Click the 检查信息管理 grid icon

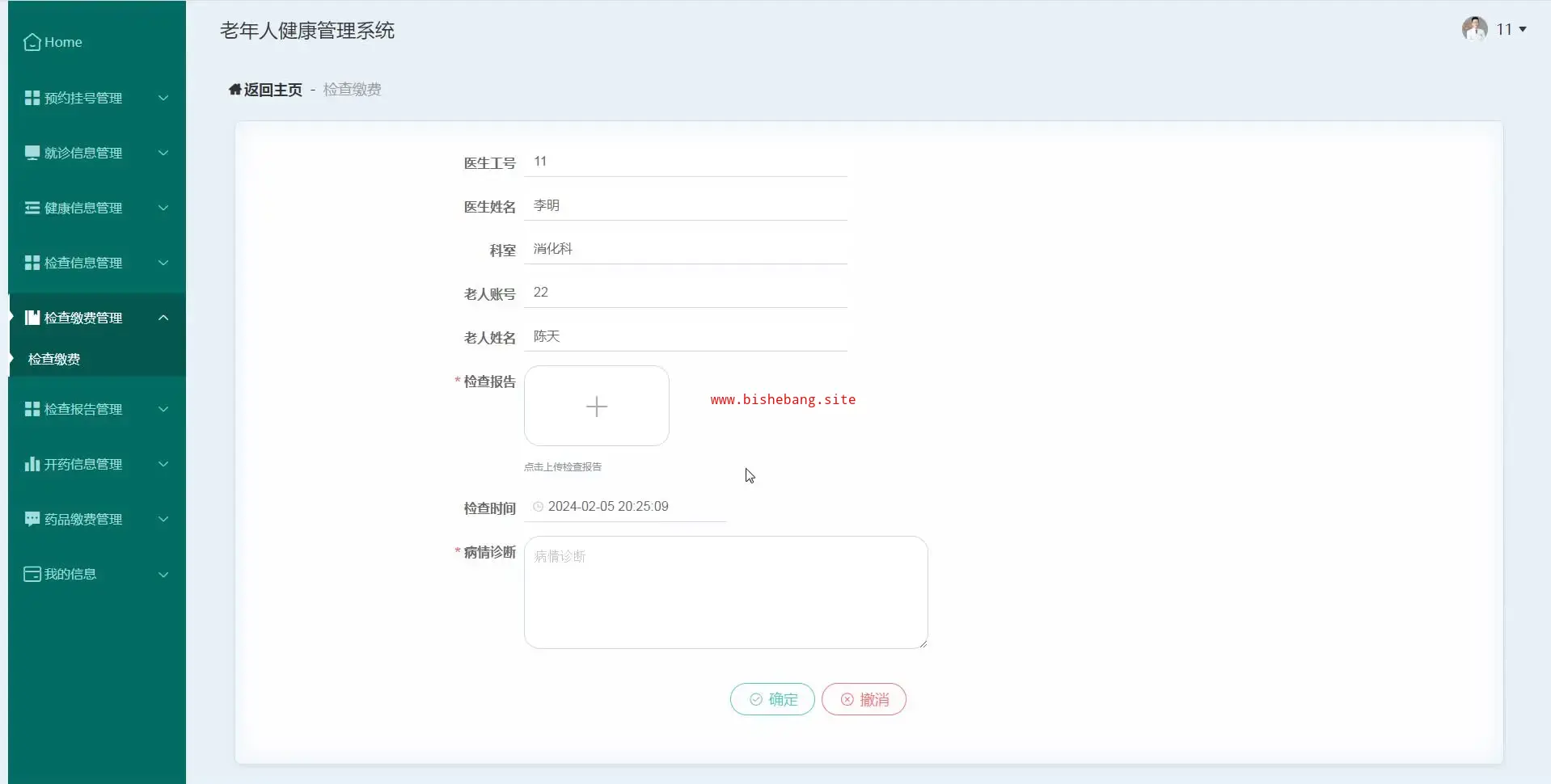pos(32,263)
